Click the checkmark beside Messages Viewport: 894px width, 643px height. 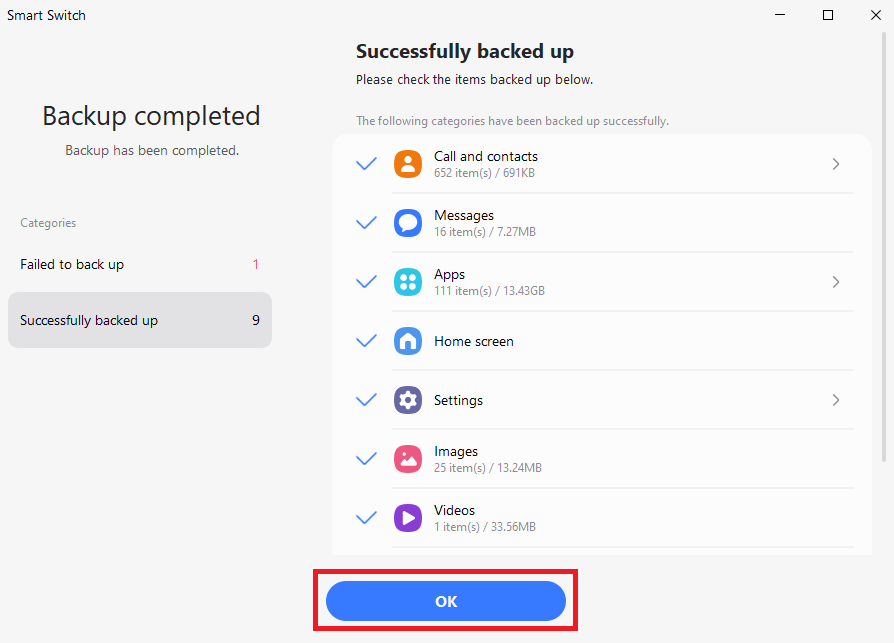click(x=366, y=223)
